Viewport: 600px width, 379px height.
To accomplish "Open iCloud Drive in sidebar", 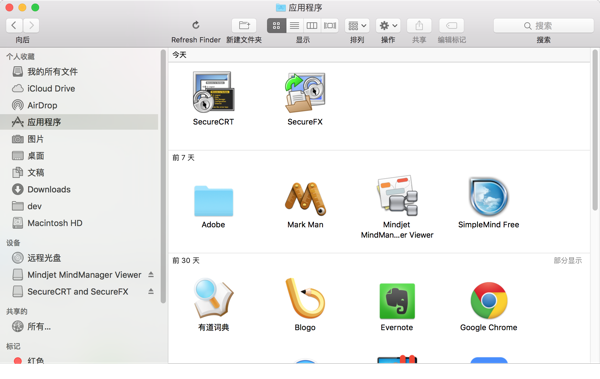I will tap(79, 88).
